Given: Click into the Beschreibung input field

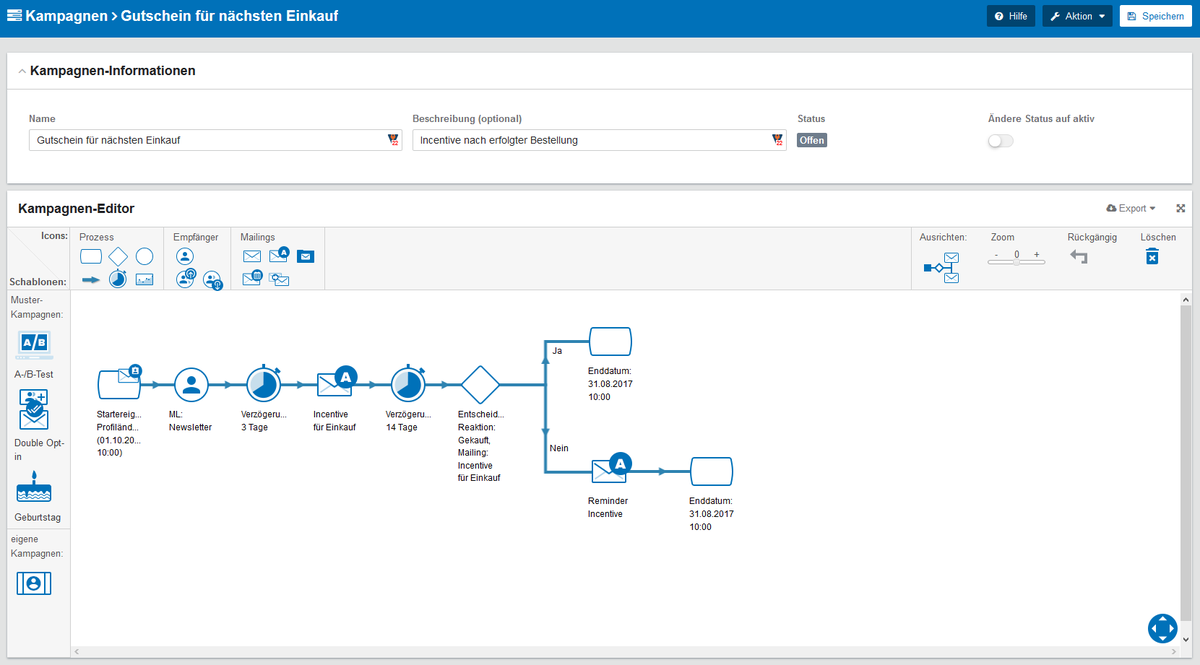Looking at the screenshot, I should (x=599, y=140).
